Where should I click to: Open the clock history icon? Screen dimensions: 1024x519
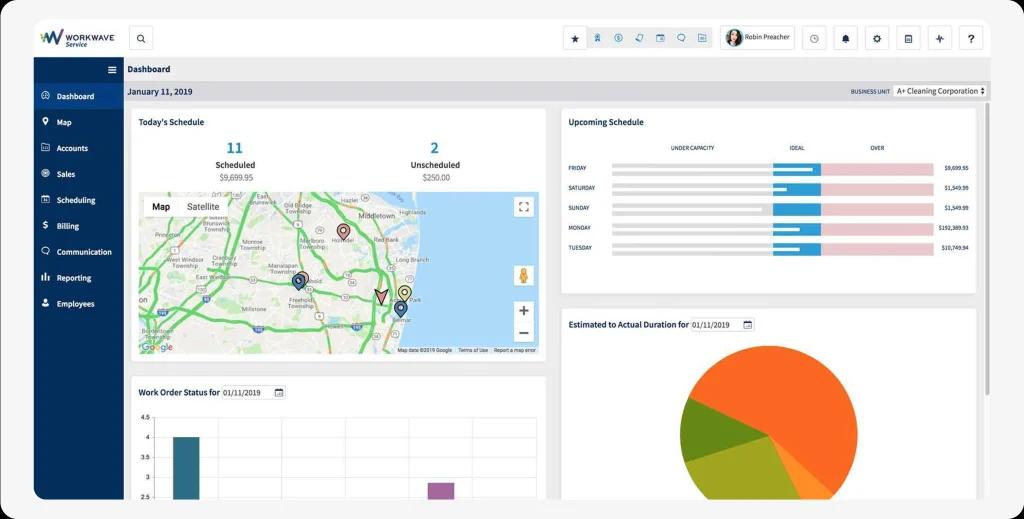click(x=814, y=39)
